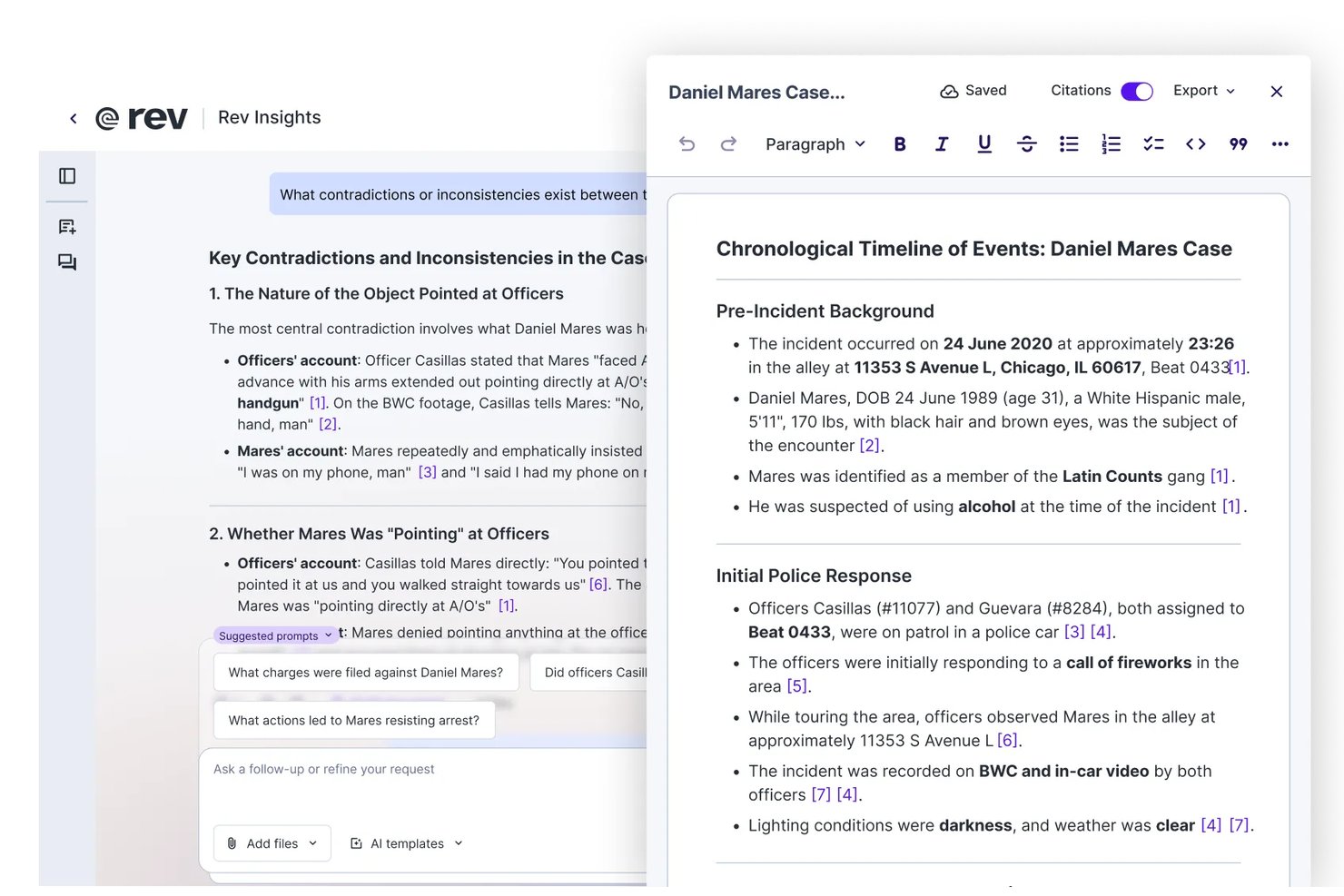Click the AI templates sparkle icon
This screenshot has height=896, width=1344.
pyautogui.click(x=356, y=843)
